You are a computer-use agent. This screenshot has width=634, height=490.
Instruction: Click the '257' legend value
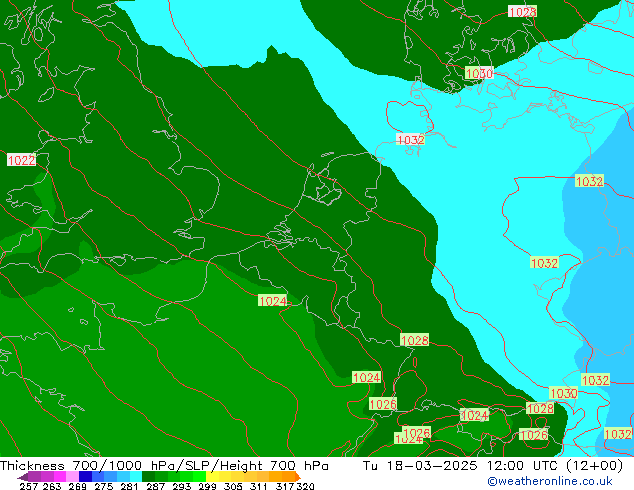(x=29, y=486)
